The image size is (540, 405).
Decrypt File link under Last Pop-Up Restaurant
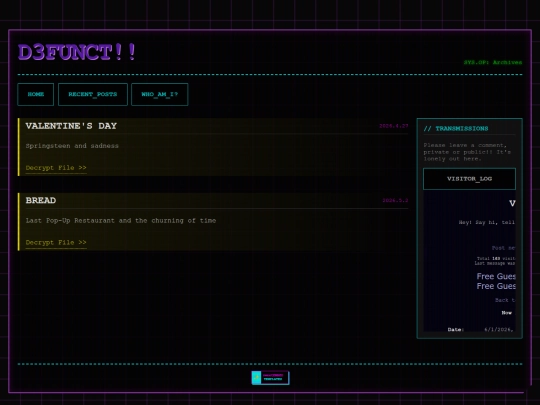pos(56,242)
